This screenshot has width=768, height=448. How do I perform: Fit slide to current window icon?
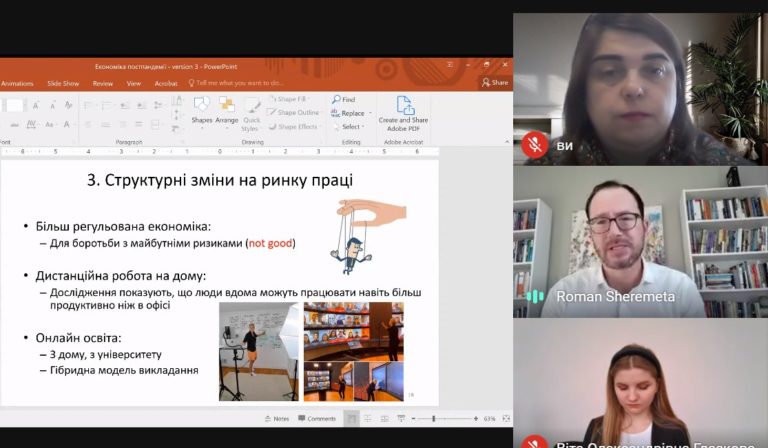point(506,419)
